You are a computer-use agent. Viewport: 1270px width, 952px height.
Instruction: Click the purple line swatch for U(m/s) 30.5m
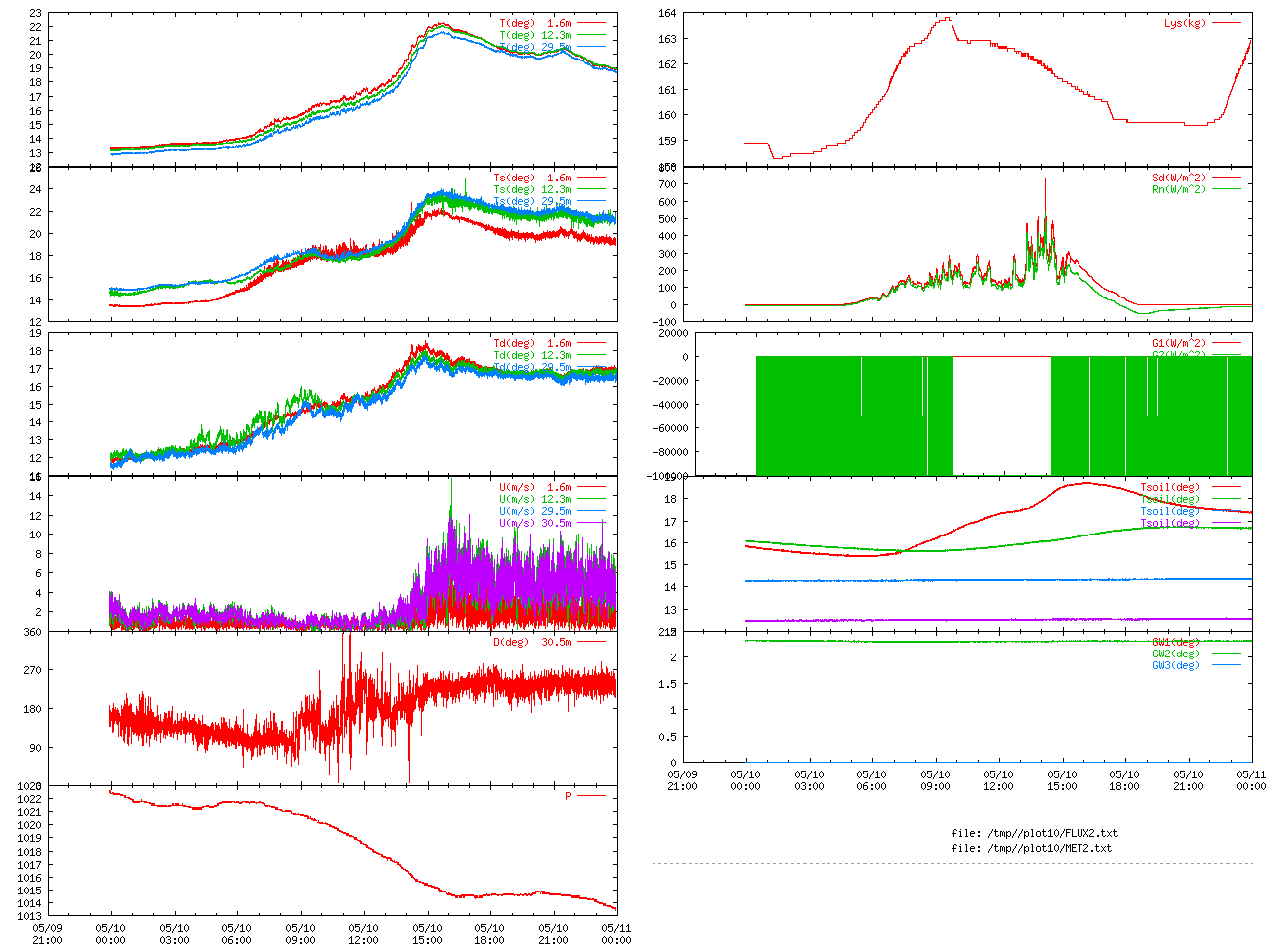coord(591,523)
